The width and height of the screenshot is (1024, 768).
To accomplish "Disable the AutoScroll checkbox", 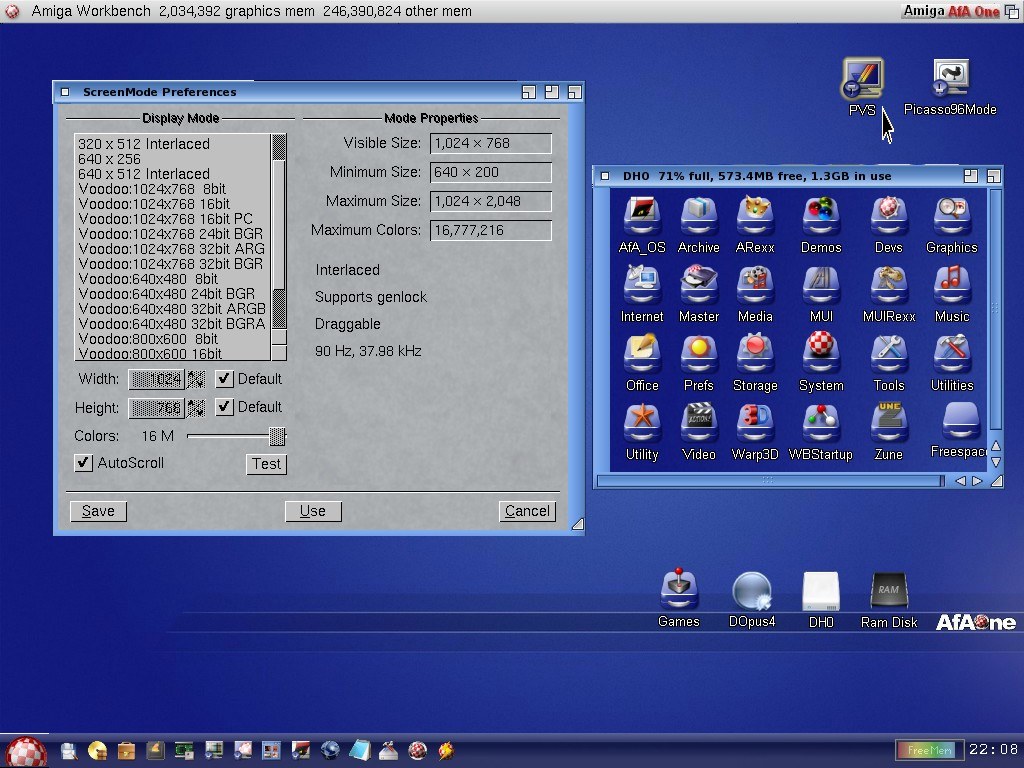I will tap(84, 463).
